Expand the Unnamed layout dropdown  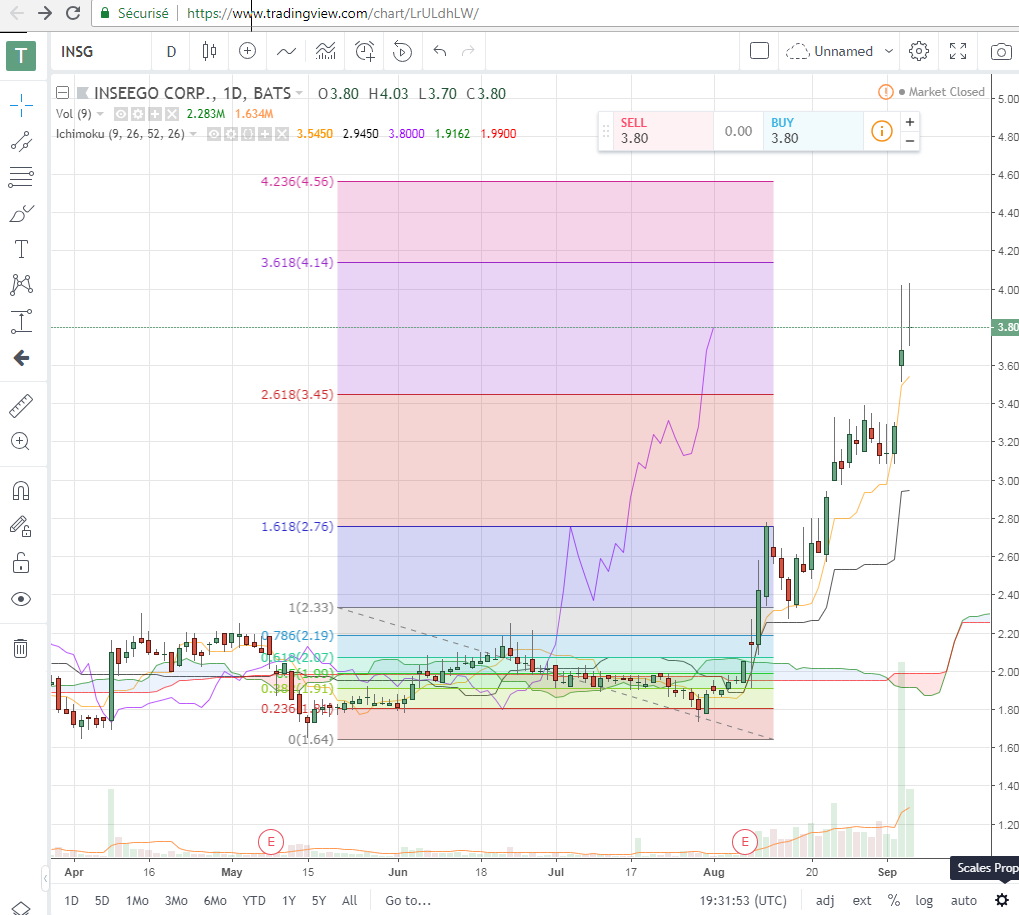[889, 51]
